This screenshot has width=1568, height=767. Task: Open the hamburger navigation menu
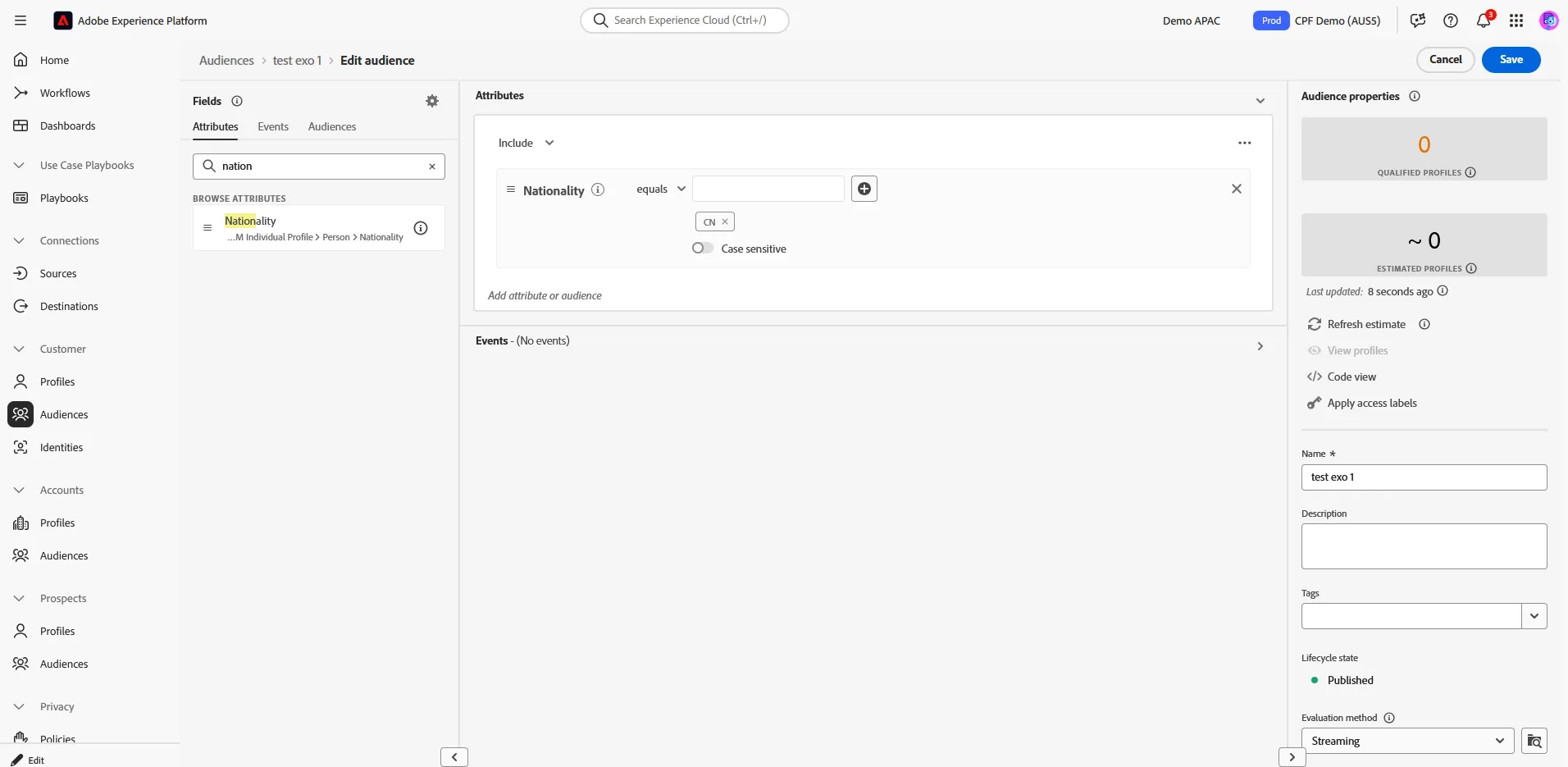pyautogui.click(x=21, y=21)
